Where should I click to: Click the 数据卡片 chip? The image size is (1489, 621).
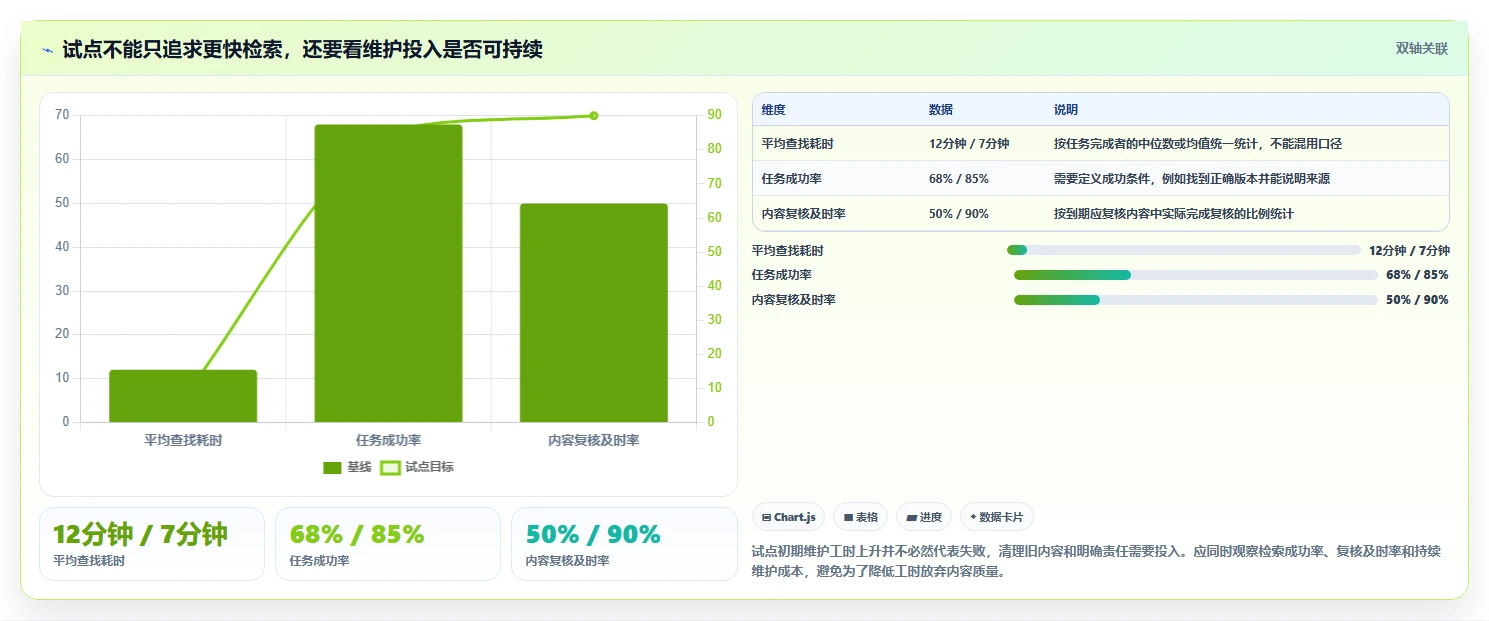coord(996,517)
